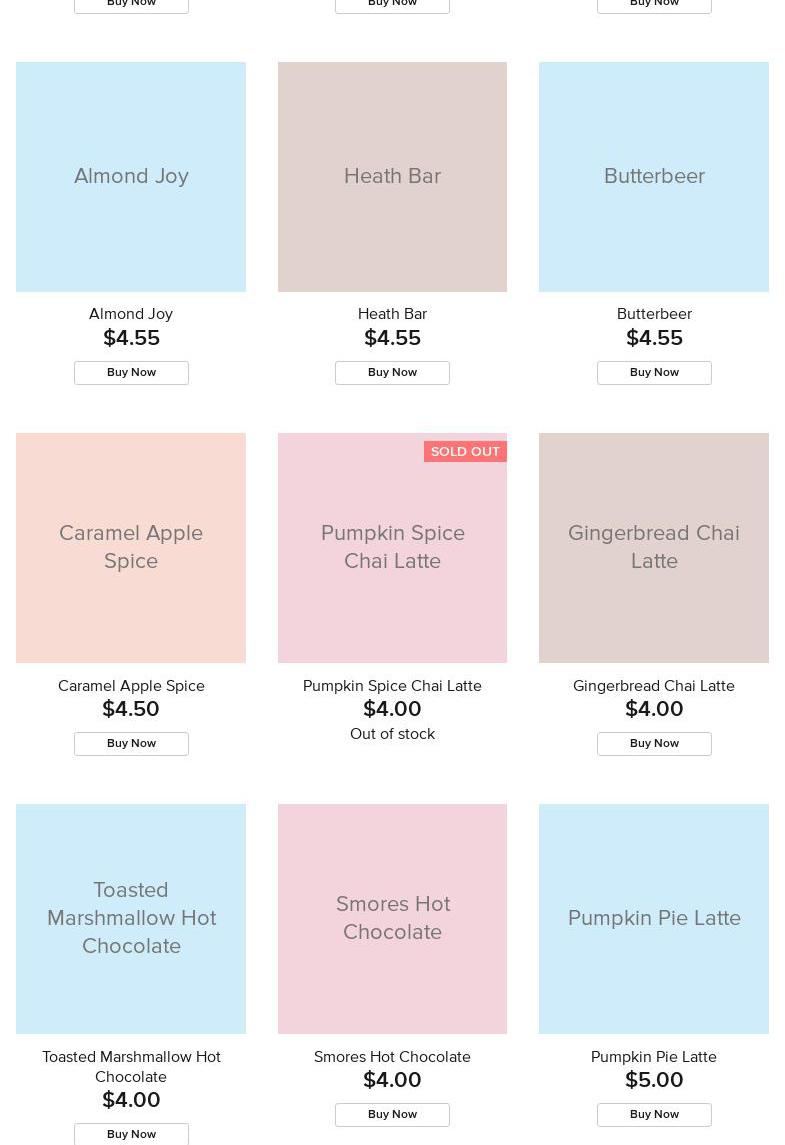
Task: Open the Pumpkin Spice Chai Latte title link
Action: pyautogui.click(x=392, y=686)
